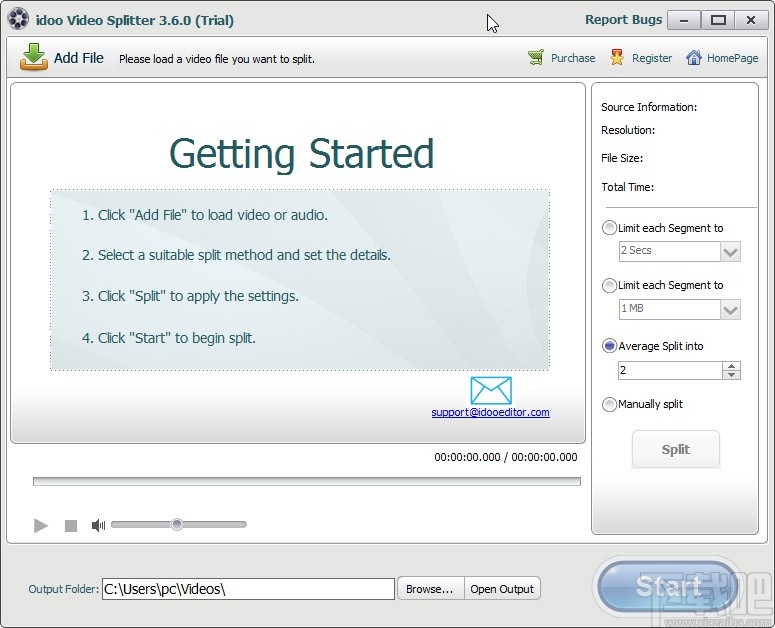Click the "Total Time:" label

pos(627,187)
